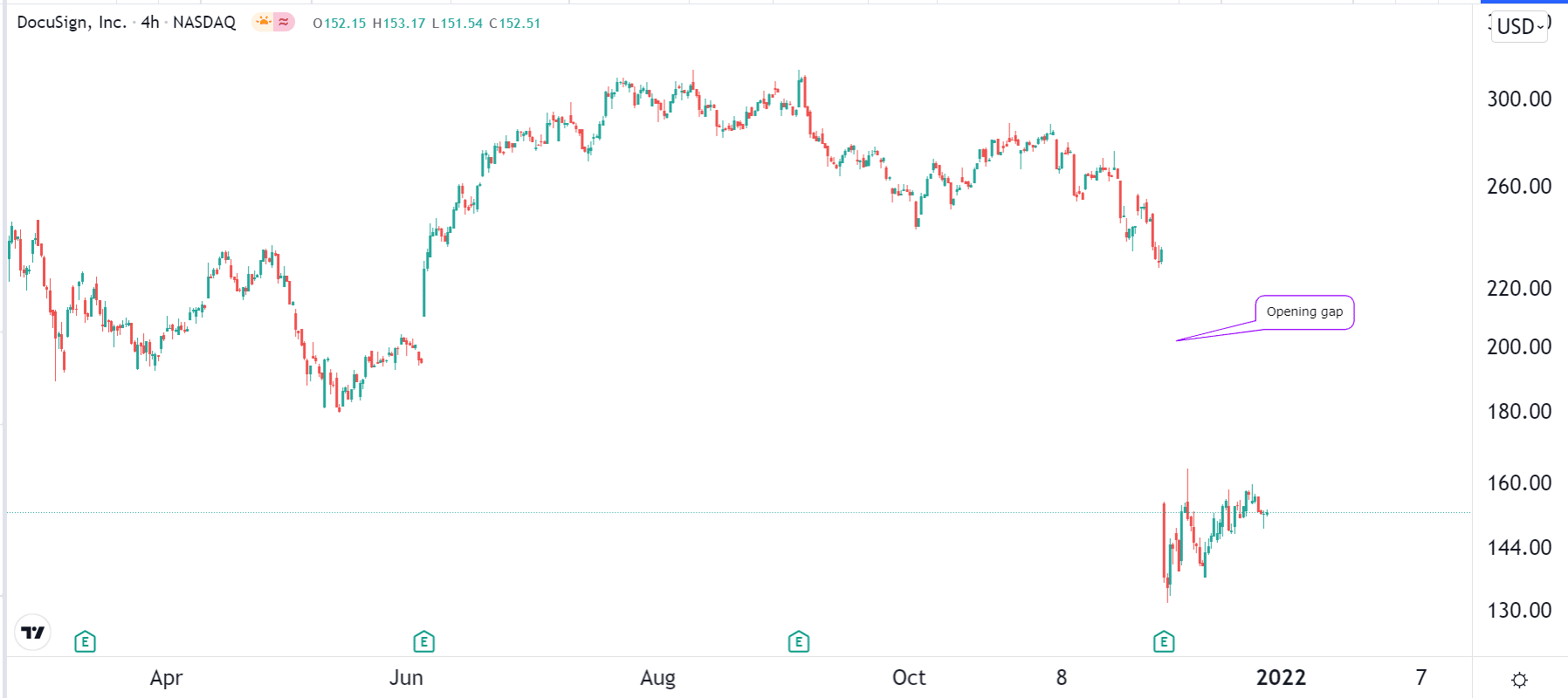This screenshot has width=1568, height=698.
Task: Click the earnings marker left of 2022
Action: [x=1164, y=642]
